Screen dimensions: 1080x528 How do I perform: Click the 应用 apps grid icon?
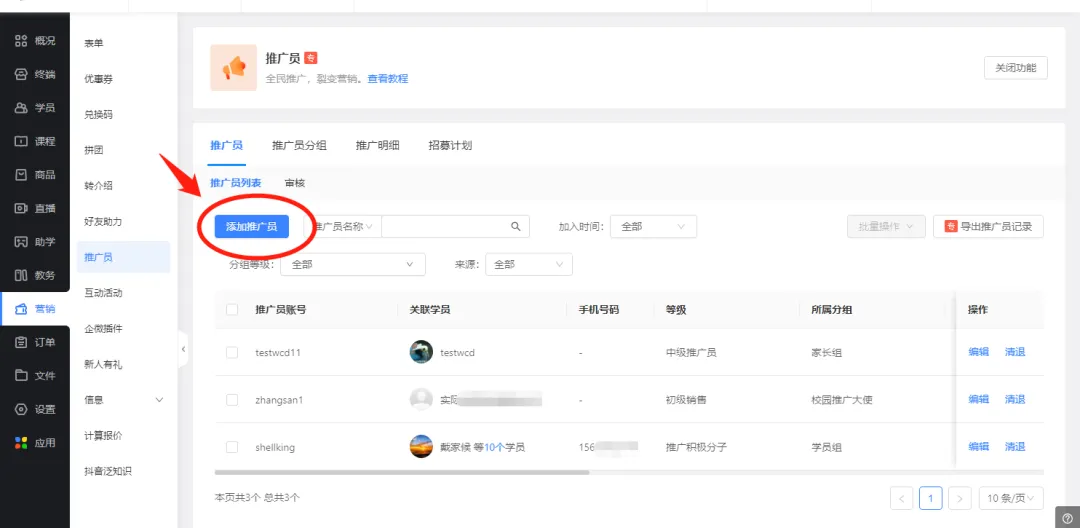point(21,442)
